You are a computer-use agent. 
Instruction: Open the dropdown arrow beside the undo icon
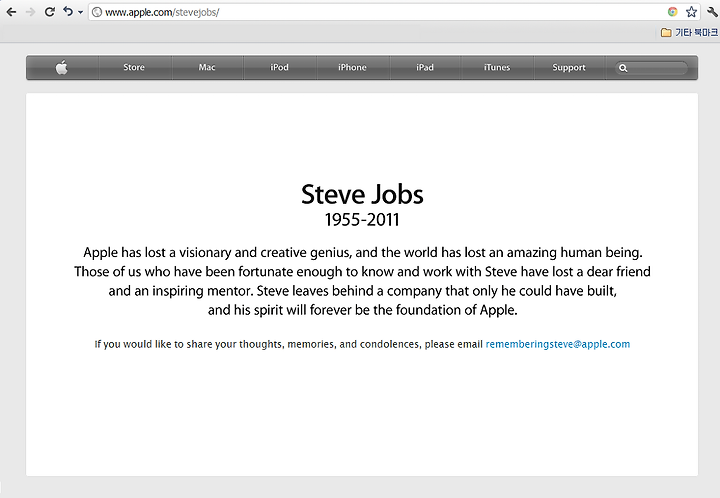tap(80, 12)
